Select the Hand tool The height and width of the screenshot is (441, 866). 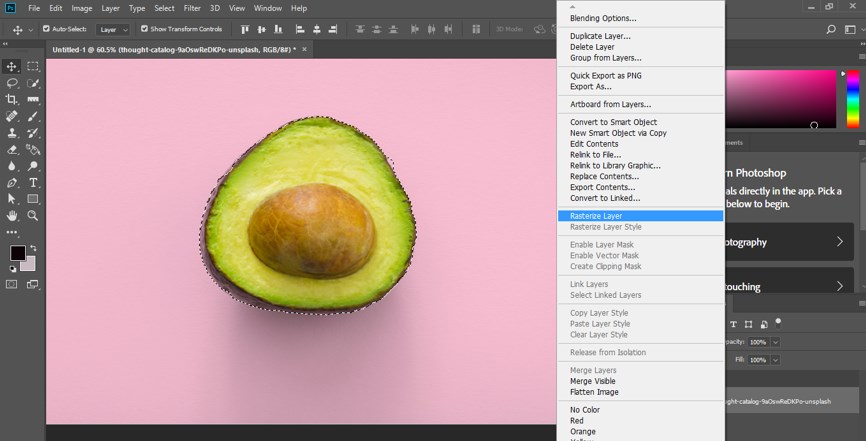pos(11,216)
